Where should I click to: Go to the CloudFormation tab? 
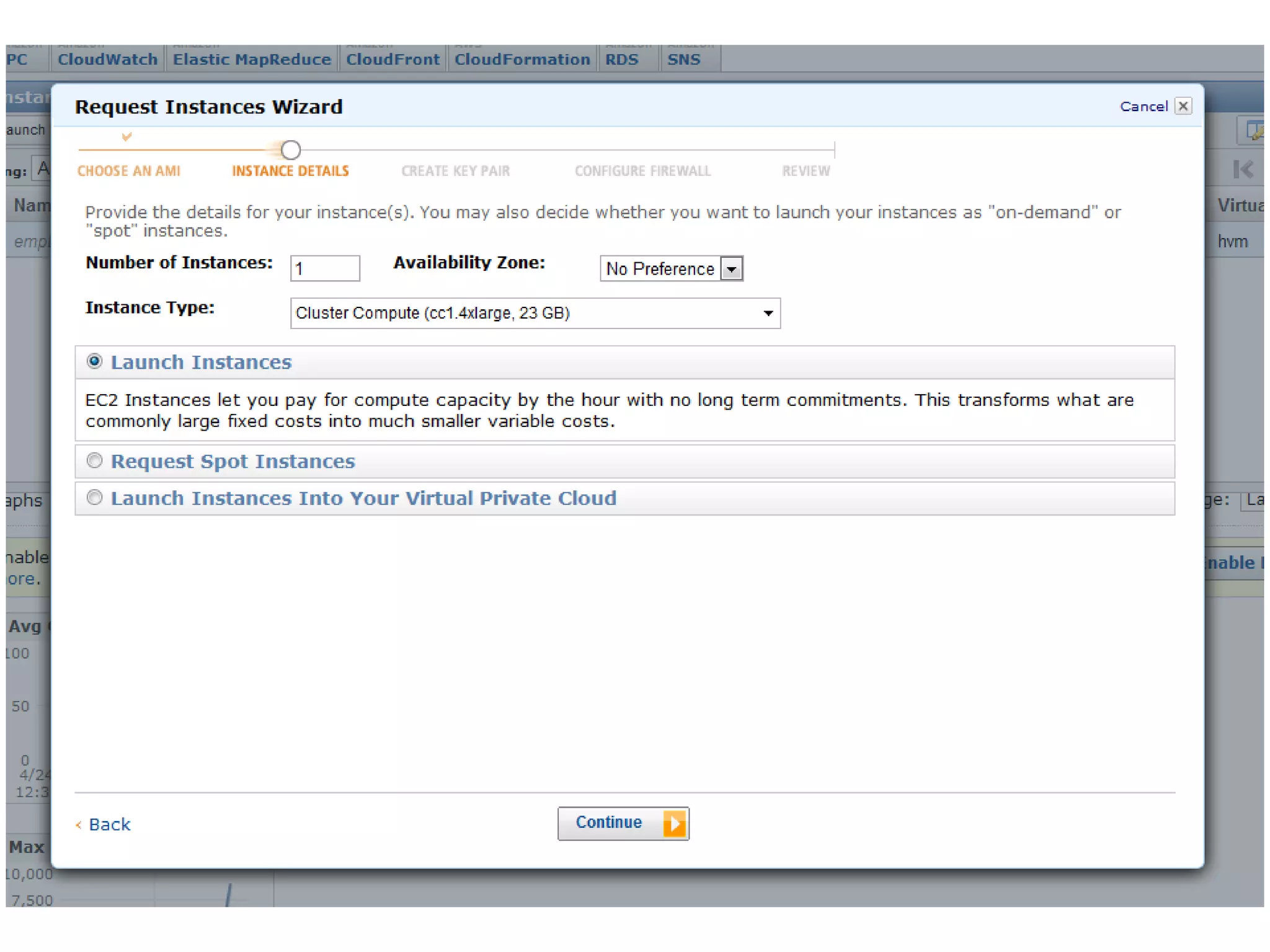coord(522,59)
